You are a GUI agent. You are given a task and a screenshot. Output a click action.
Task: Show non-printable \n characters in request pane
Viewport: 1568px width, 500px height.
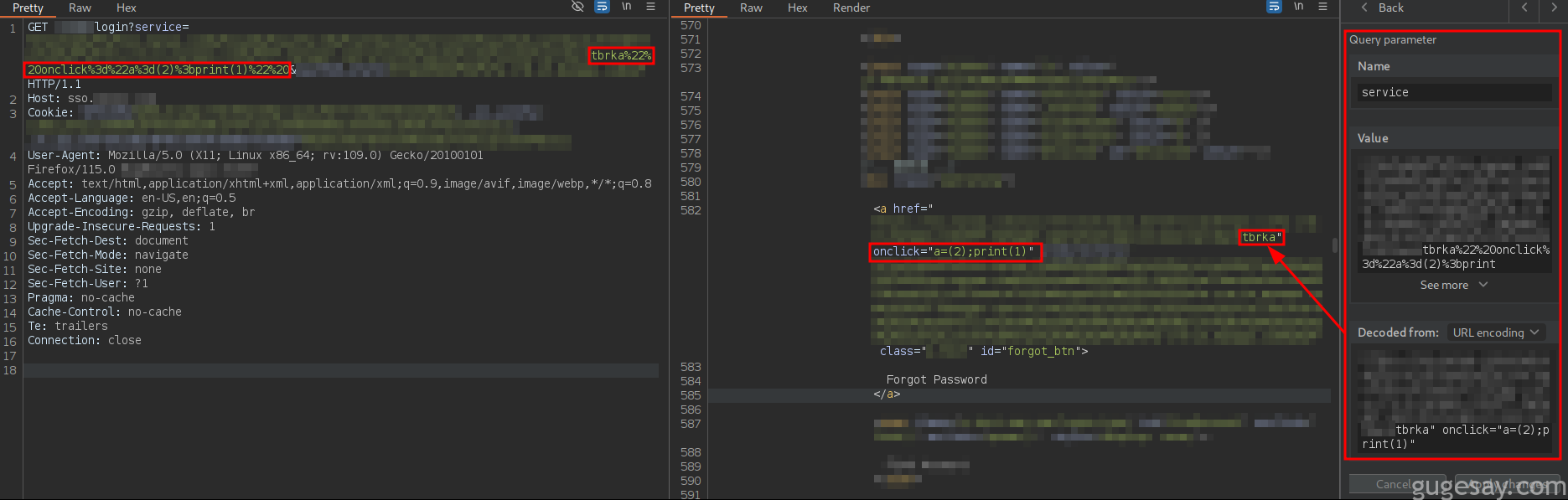coord(626,7)
